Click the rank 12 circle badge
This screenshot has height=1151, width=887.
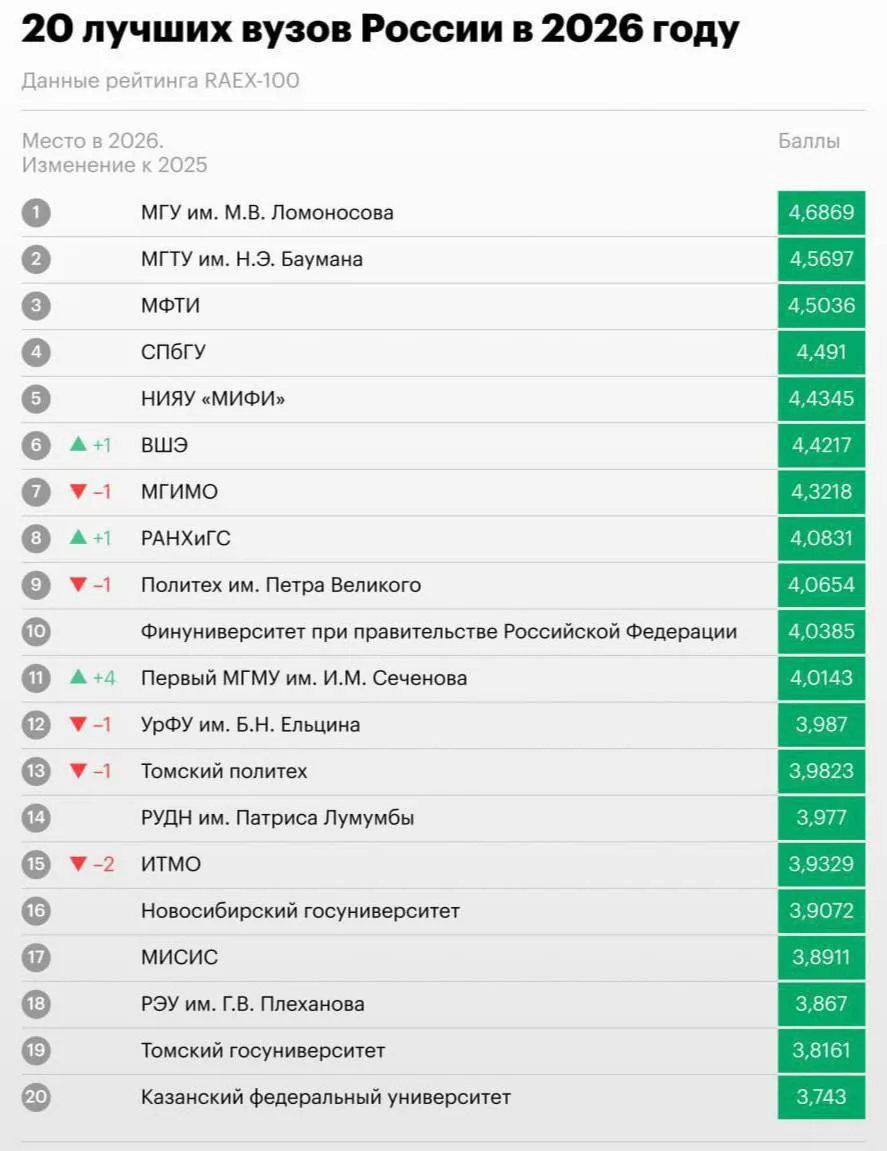coord(36,725)
